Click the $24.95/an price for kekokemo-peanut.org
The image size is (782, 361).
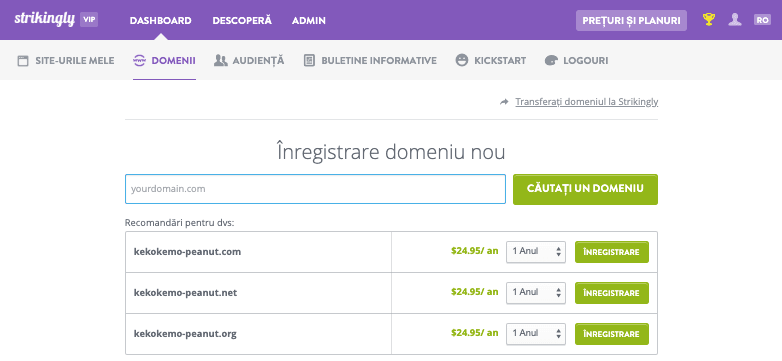pos(474,333)
